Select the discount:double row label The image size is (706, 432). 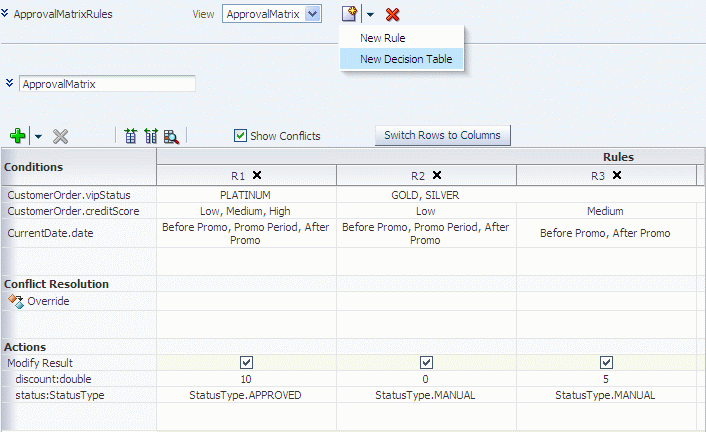pos(54,379)
